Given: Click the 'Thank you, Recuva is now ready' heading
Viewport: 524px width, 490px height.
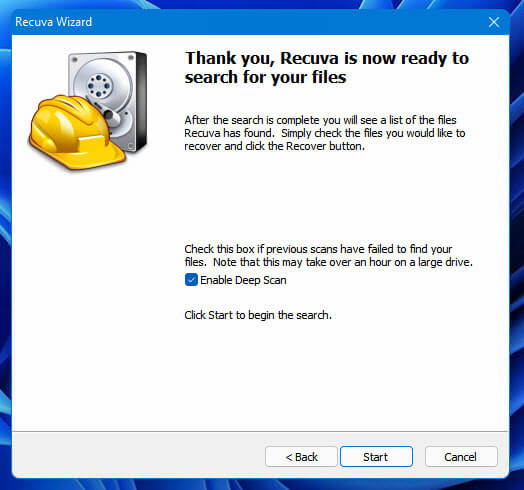Looking at the screenshot, I should coord(326,68).
